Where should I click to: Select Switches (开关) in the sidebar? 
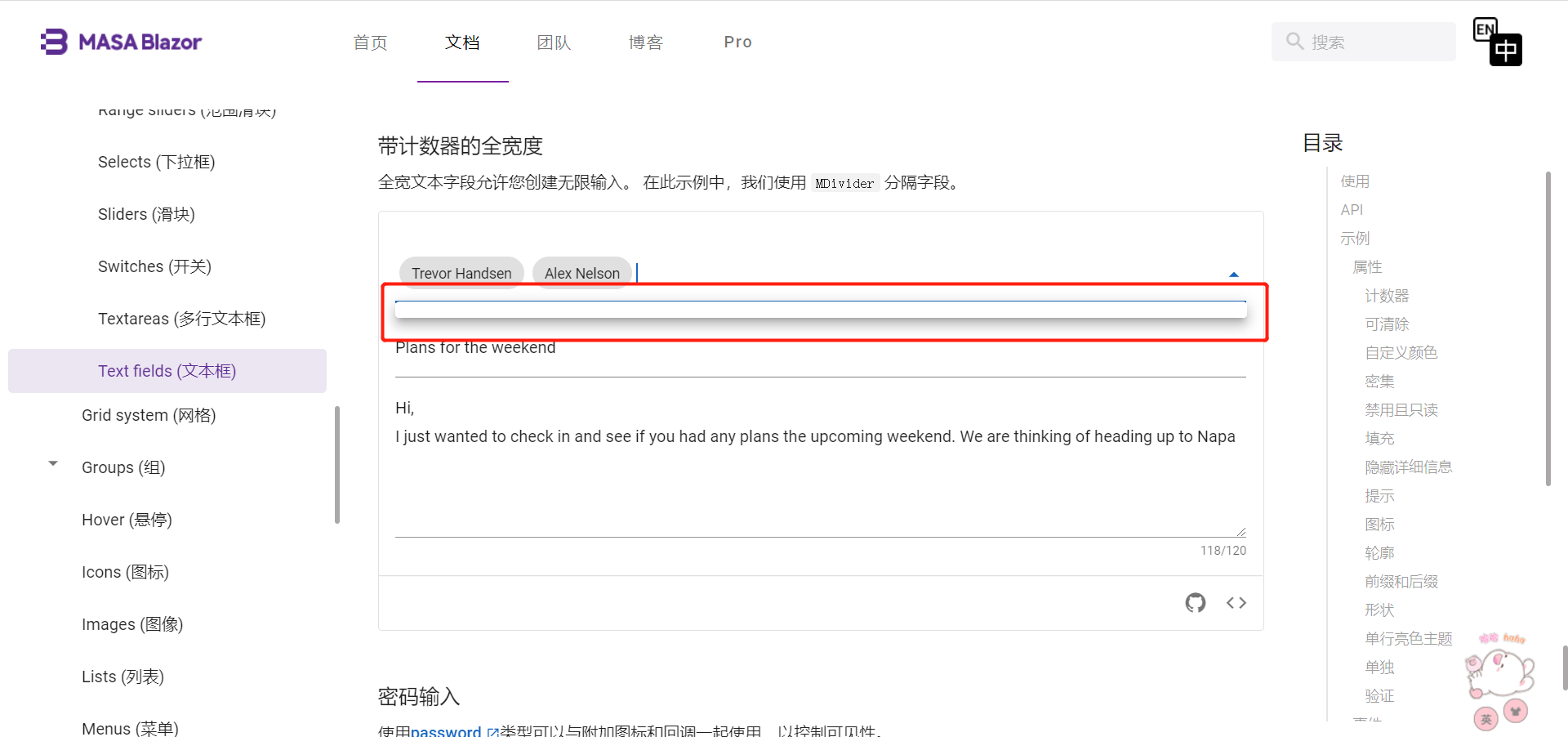point(154,266)
